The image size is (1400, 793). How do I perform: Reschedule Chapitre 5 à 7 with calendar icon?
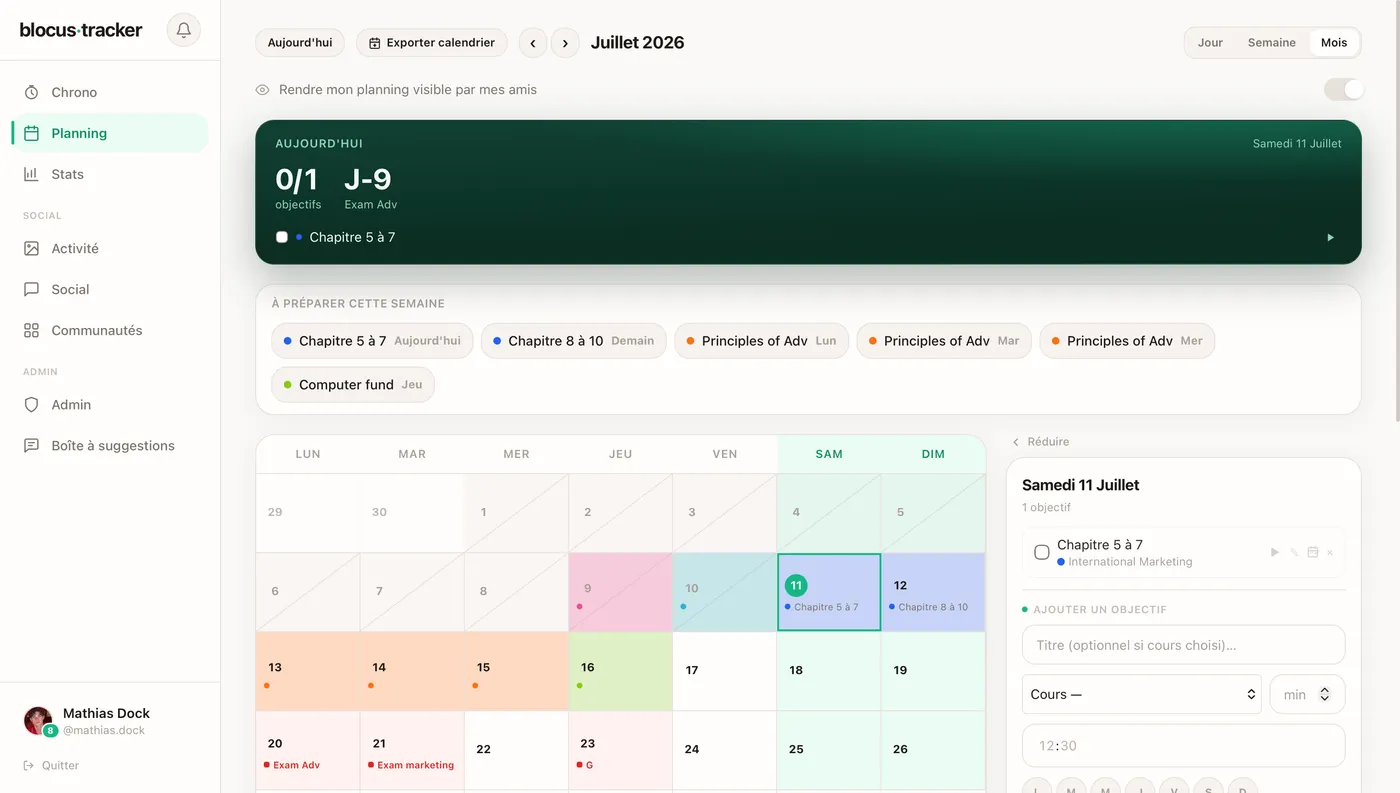(1313, 552)
